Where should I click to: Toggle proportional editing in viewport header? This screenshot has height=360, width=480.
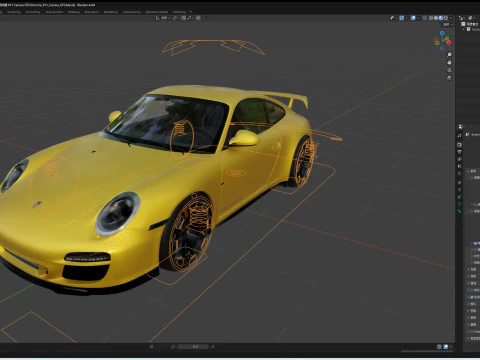click(198, 18)
